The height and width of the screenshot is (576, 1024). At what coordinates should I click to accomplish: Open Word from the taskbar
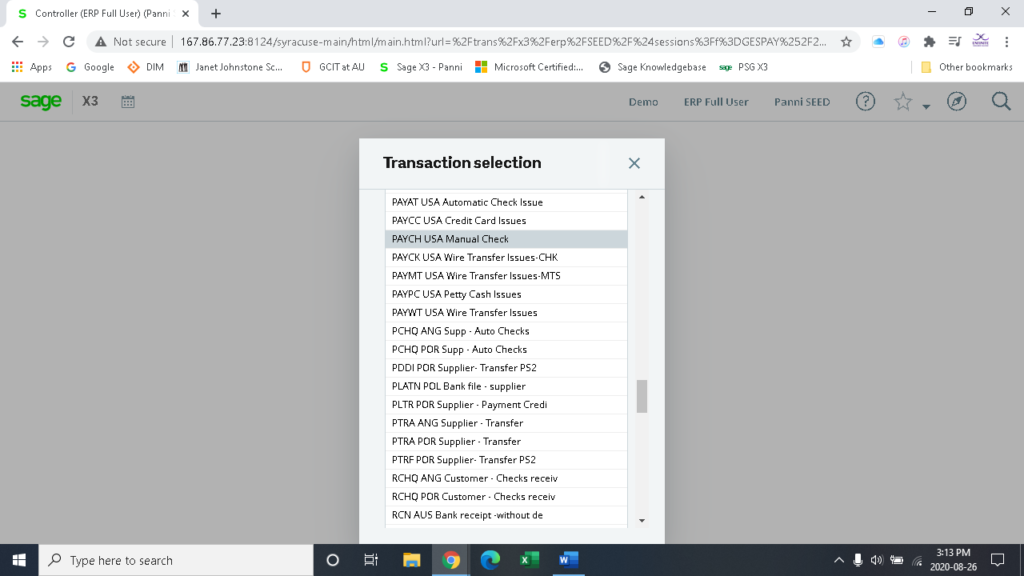[570, 560]
